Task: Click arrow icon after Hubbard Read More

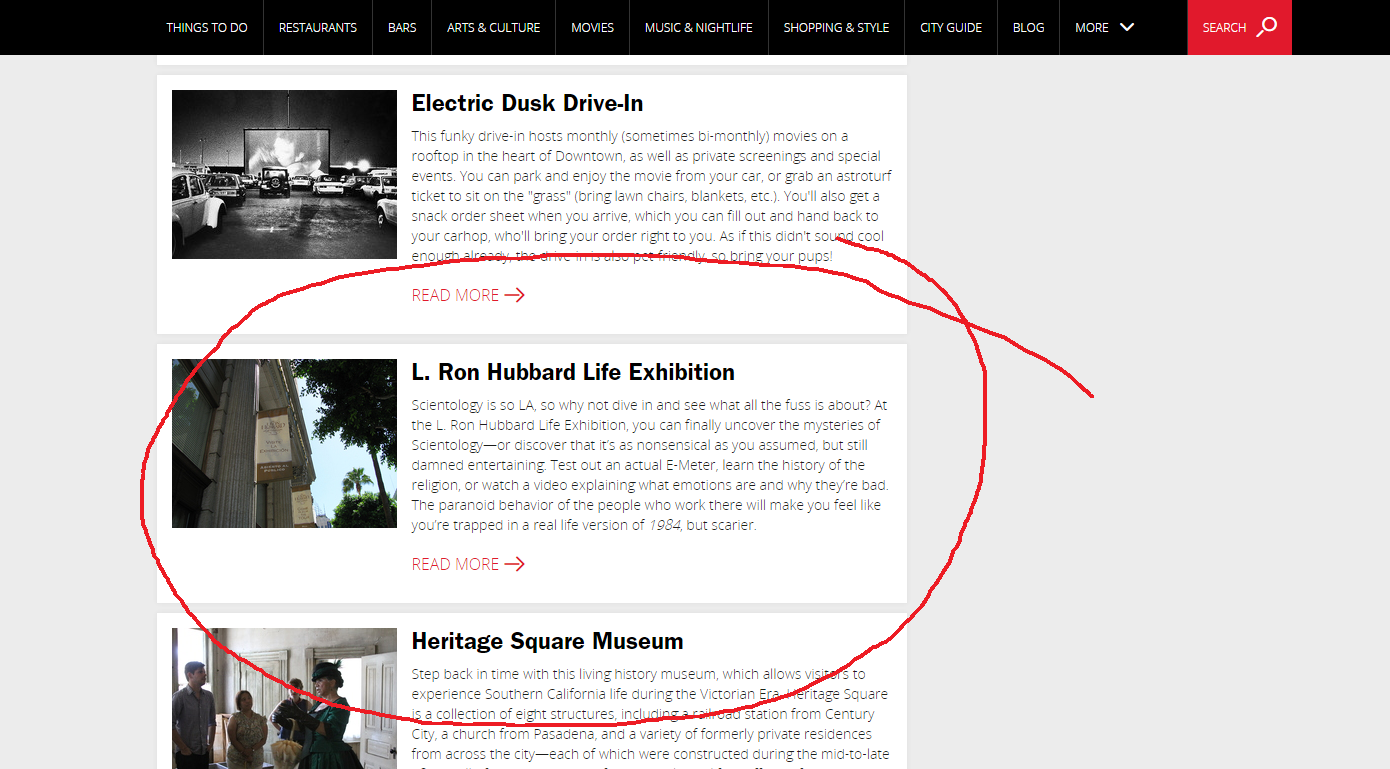Action: click(514, 564)
